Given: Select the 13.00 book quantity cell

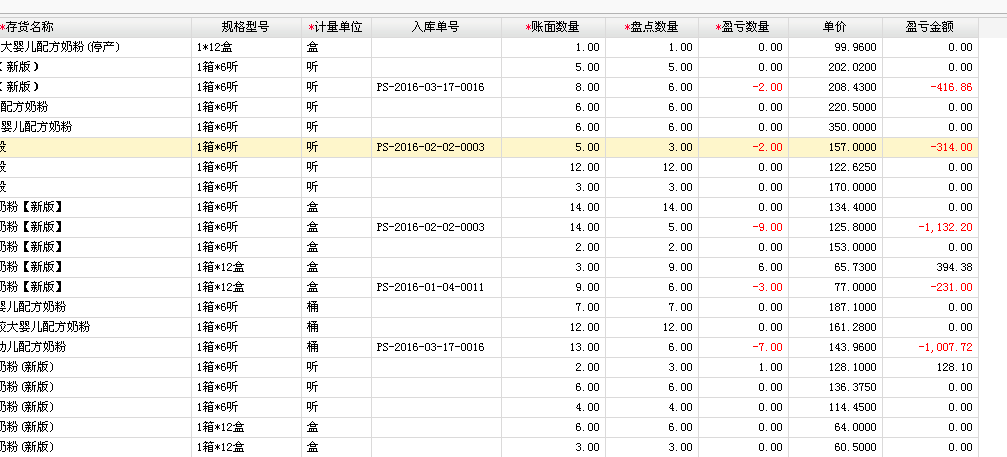Looking at the screenshot, I should point(553,347).
